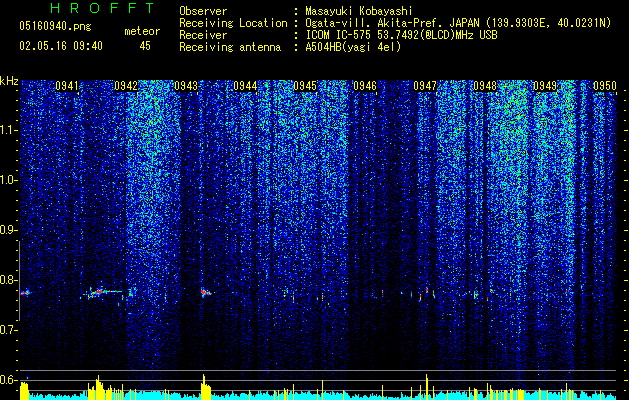629x400 pixels.
Task: Click the 0945 time marker
Action: (305, 85)
